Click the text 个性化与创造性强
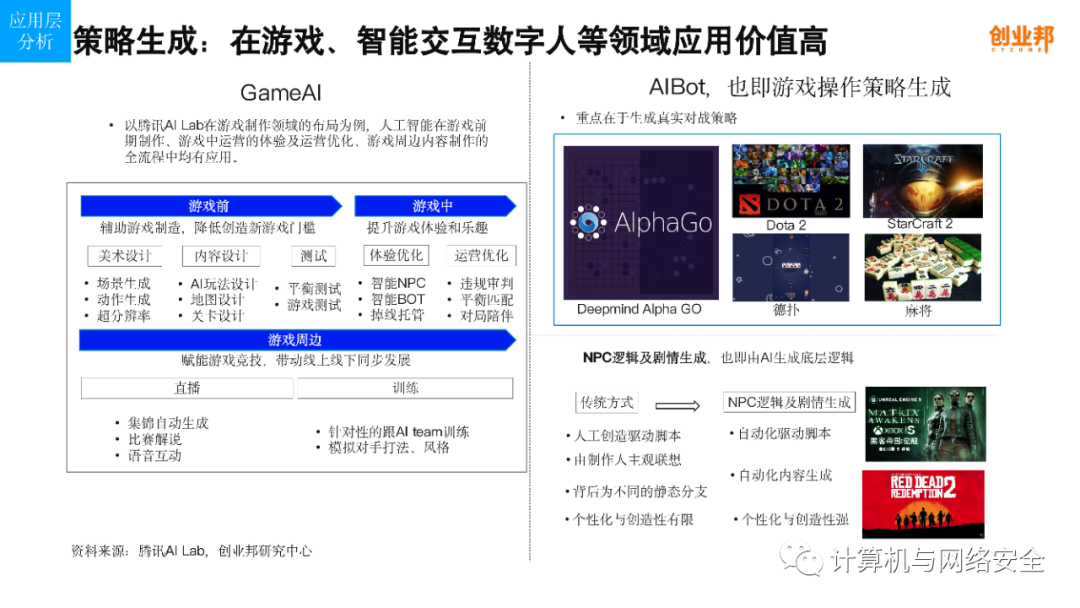 pos(796,520)
